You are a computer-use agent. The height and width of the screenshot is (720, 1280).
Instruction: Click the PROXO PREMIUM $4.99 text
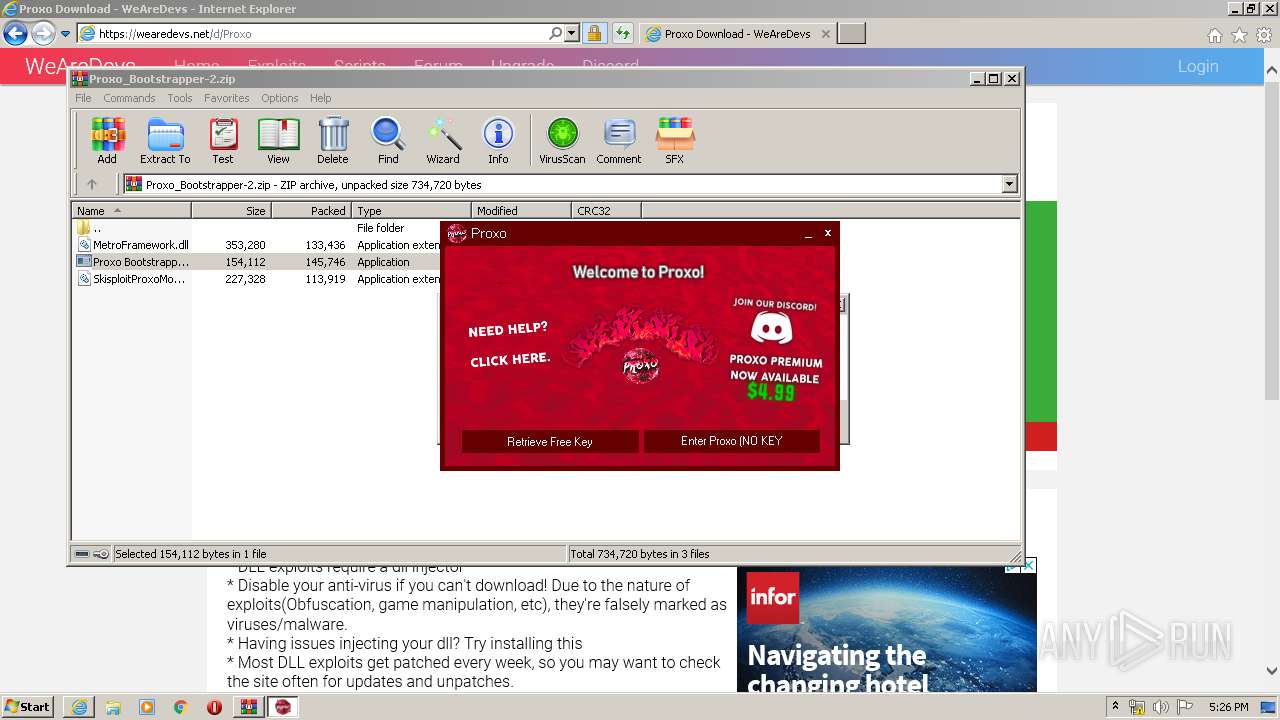[x=776, y=377]
